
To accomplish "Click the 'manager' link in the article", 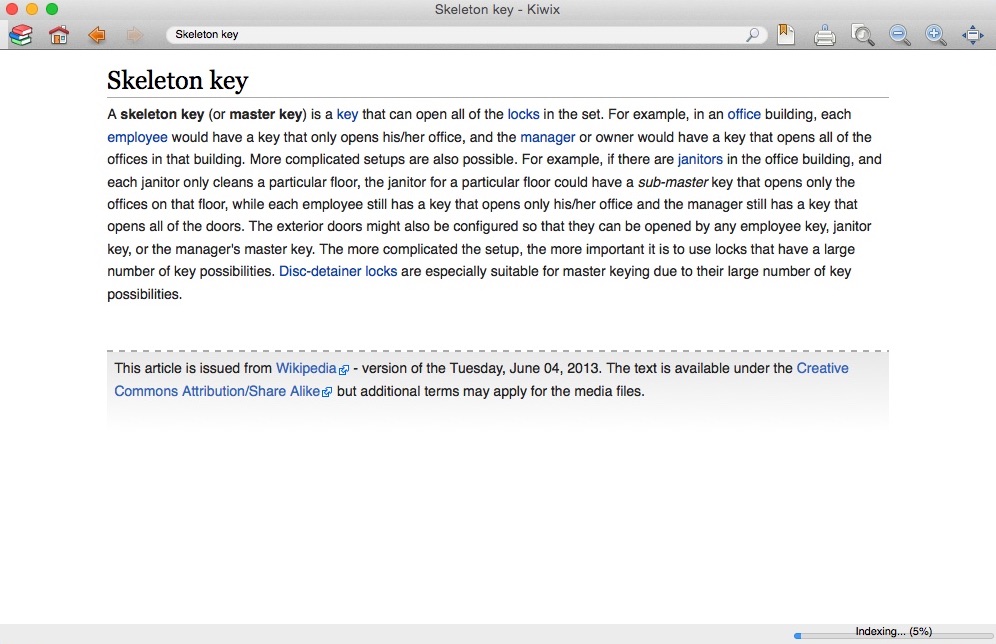I will click(547, 138).
